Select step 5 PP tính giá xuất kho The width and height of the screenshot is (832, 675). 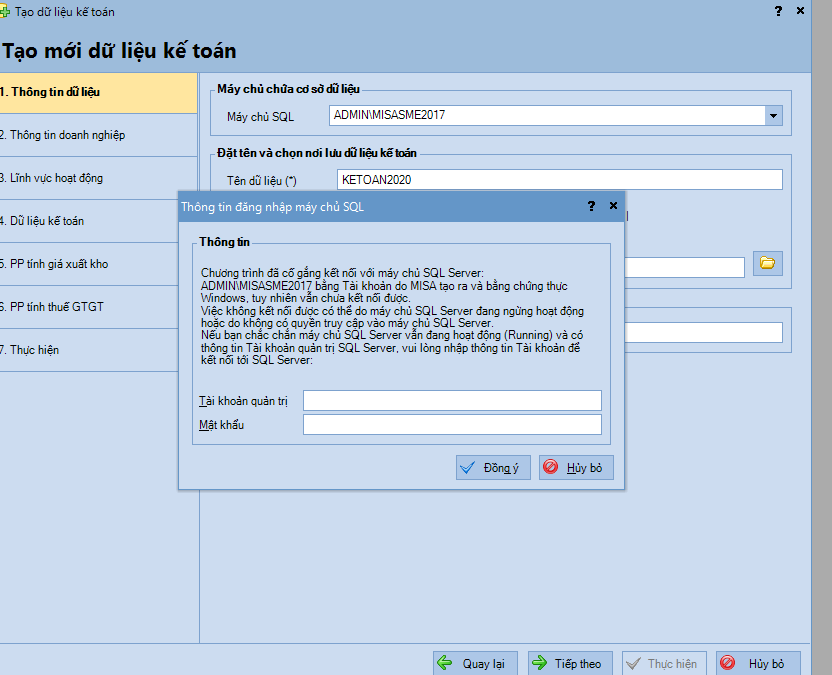[x=98, y=264]
